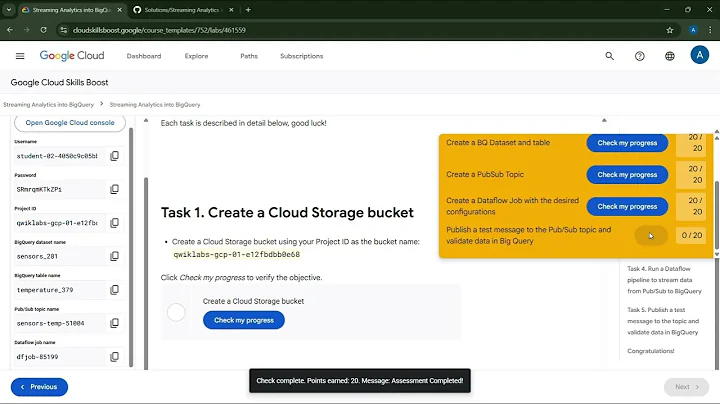Bookmark this page with the star
The height and width of the screenshot is (404, 720).
(669, 30)
